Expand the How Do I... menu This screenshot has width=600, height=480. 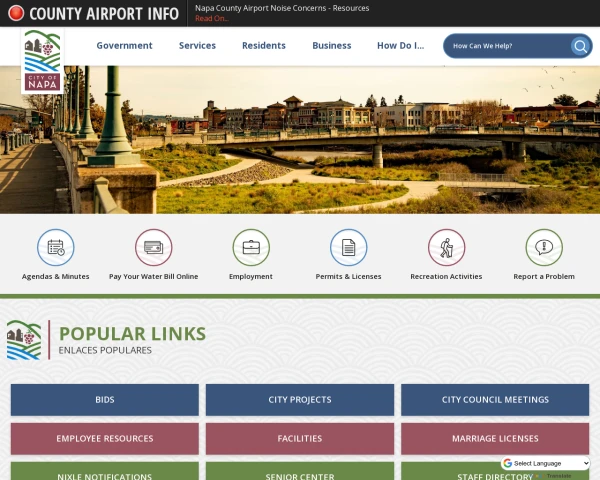point(400,46)
